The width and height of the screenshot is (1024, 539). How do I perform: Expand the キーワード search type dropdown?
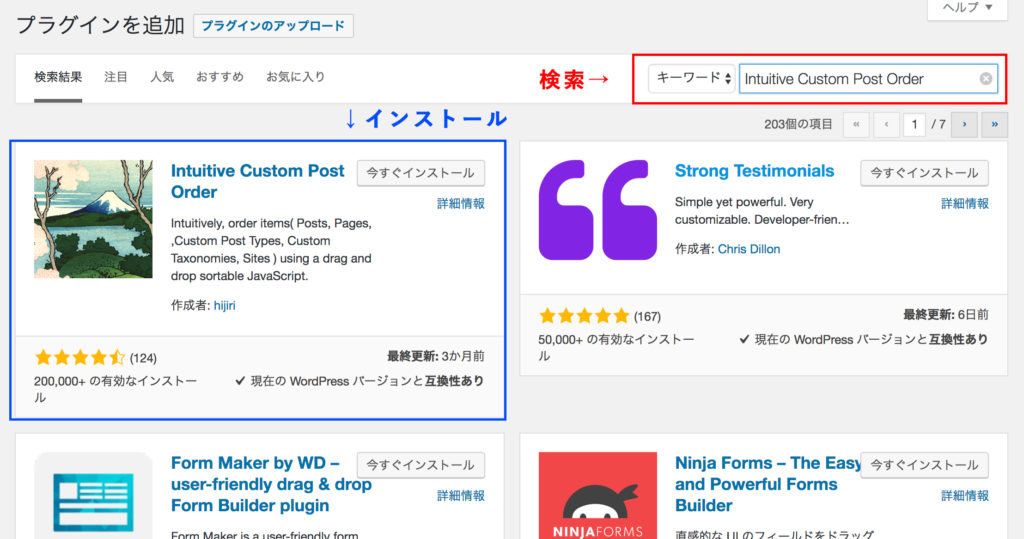click(692, 78)
